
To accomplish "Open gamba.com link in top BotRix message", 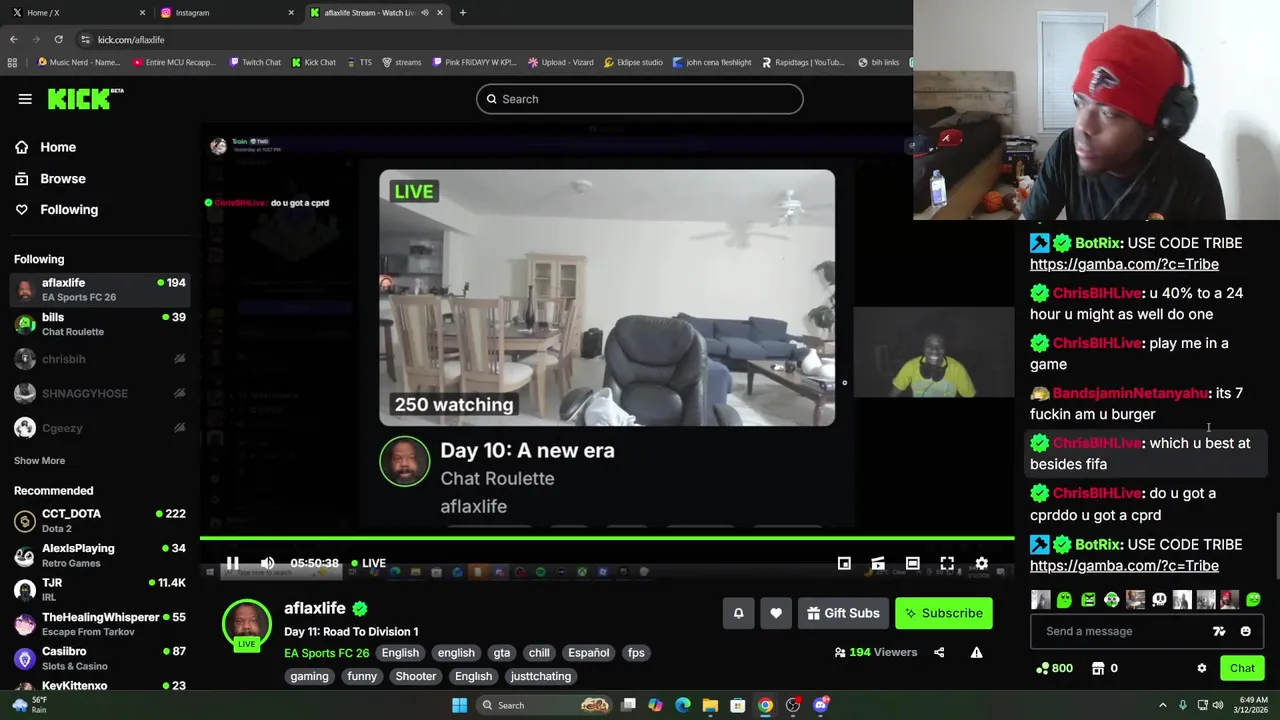I will [x=1124, y=264].
